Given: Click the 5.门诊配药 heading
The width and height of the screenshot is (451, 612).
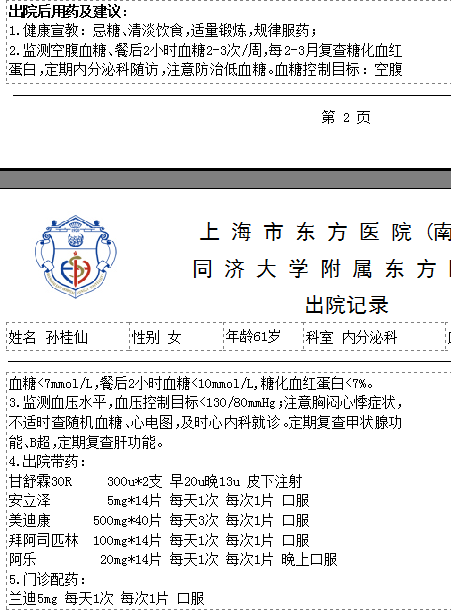Looking at the screenshot, I should [47, 579].
